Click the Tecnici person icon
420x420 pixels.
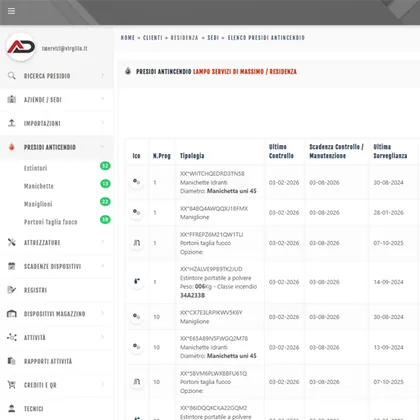[12, 409]
